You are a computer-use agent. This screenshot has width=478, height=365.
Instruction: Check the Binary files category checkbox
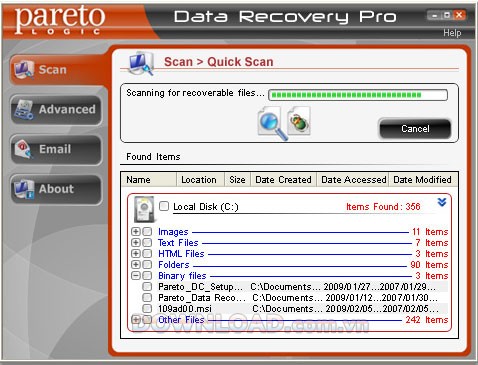click(147, 275)
